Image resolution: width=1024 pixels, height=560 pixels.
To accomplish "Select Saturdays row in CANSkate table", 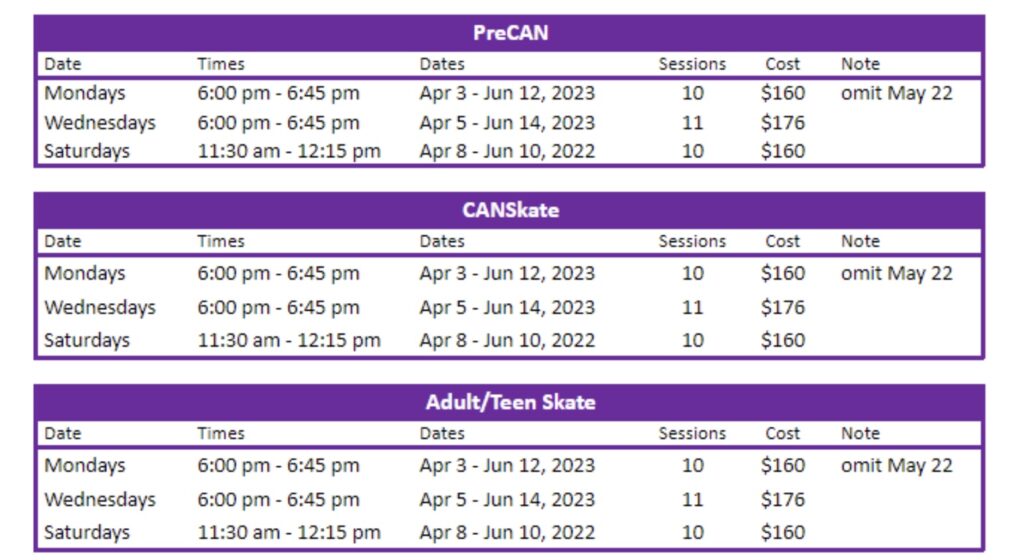I will [510, 340].
